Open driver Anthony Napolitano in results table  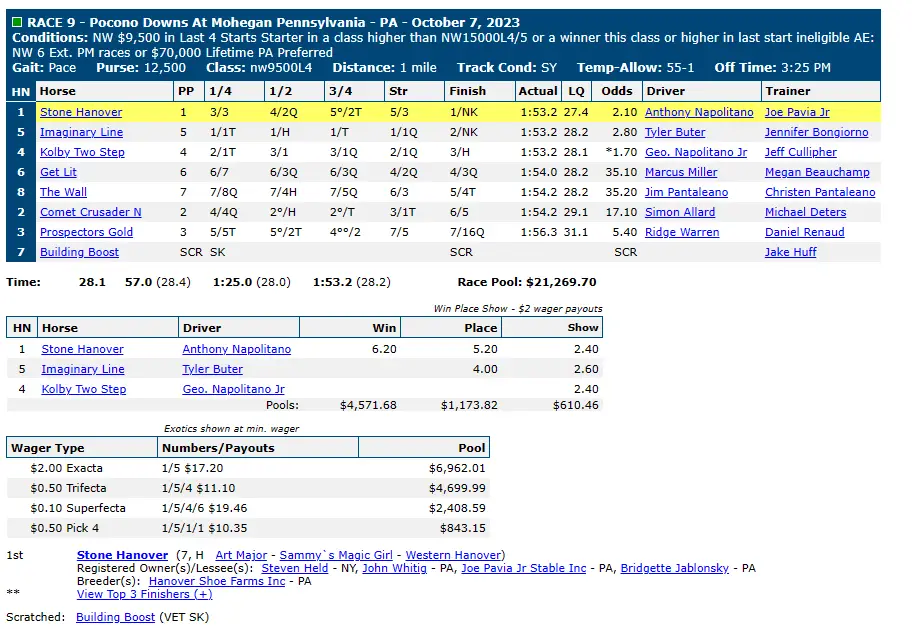(699, 112)
